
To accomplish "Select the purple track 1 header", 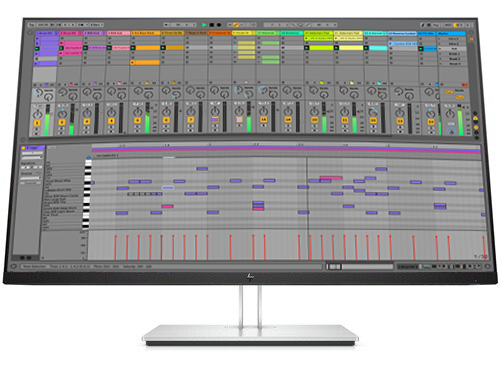I will (47, 33).
